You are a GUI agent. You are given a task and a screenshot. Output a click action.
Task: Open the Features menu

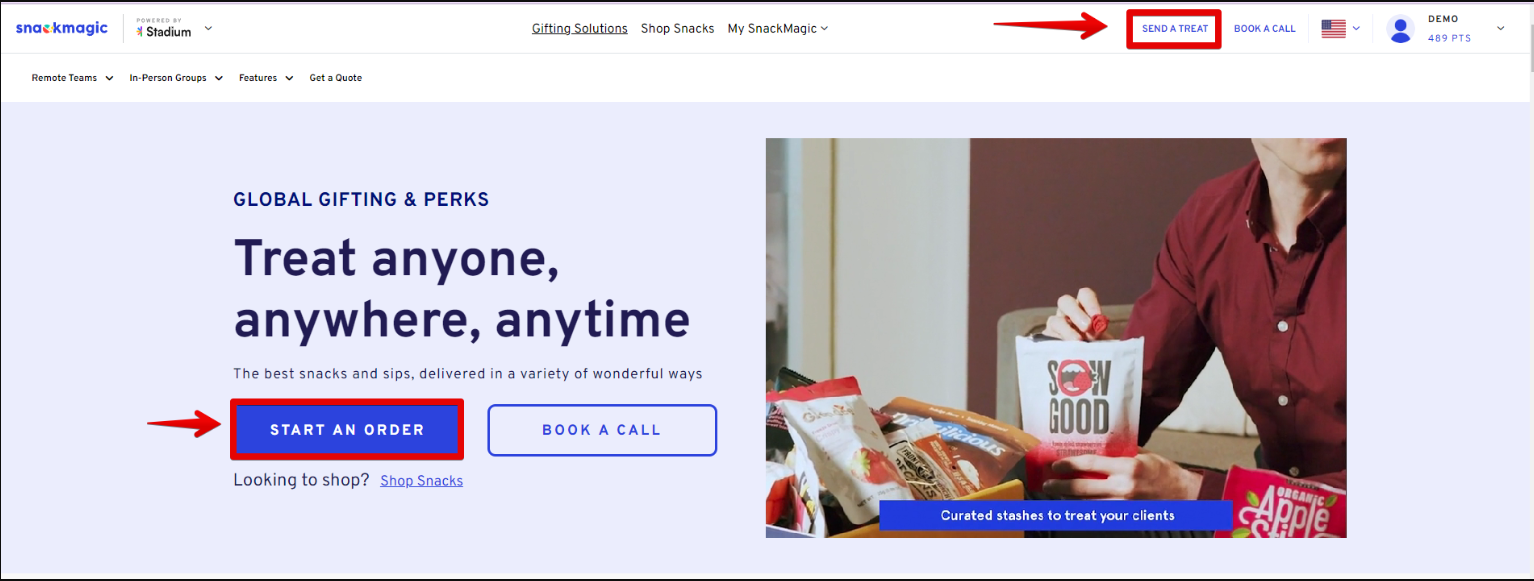266,78
